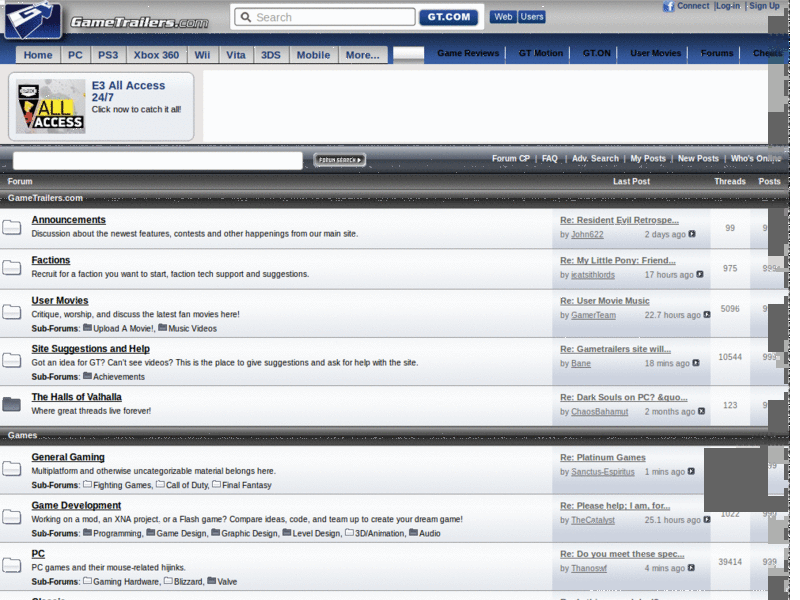The image size is (800, 600).
Task: Go to last post arrow beside 4 mins ago
Action: [x=691, y=567]
